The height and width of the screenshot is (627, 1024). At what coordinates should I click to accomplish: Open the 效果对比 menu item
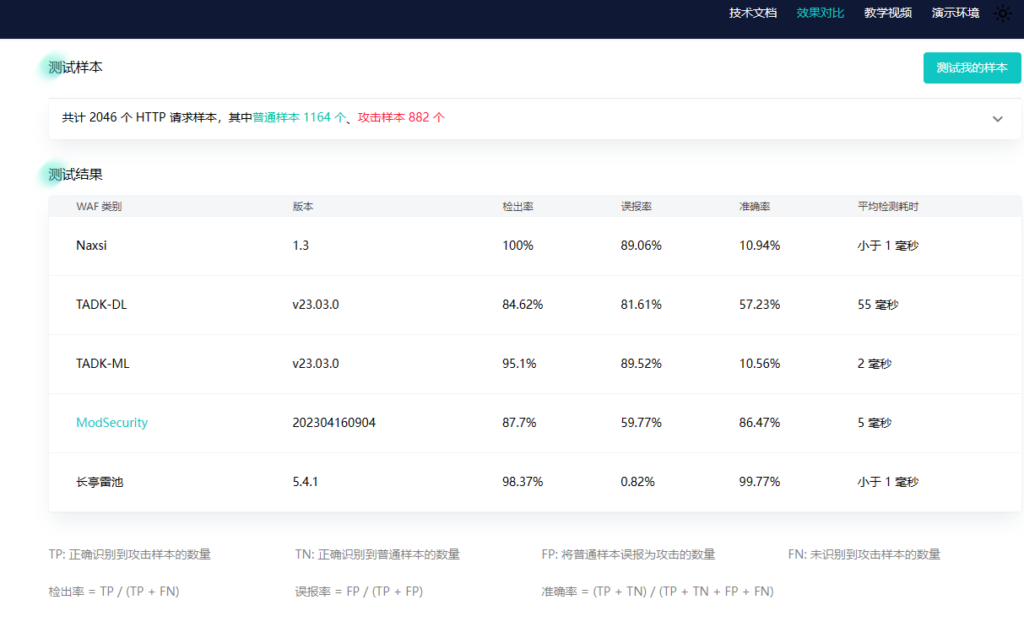coord(820,13)
